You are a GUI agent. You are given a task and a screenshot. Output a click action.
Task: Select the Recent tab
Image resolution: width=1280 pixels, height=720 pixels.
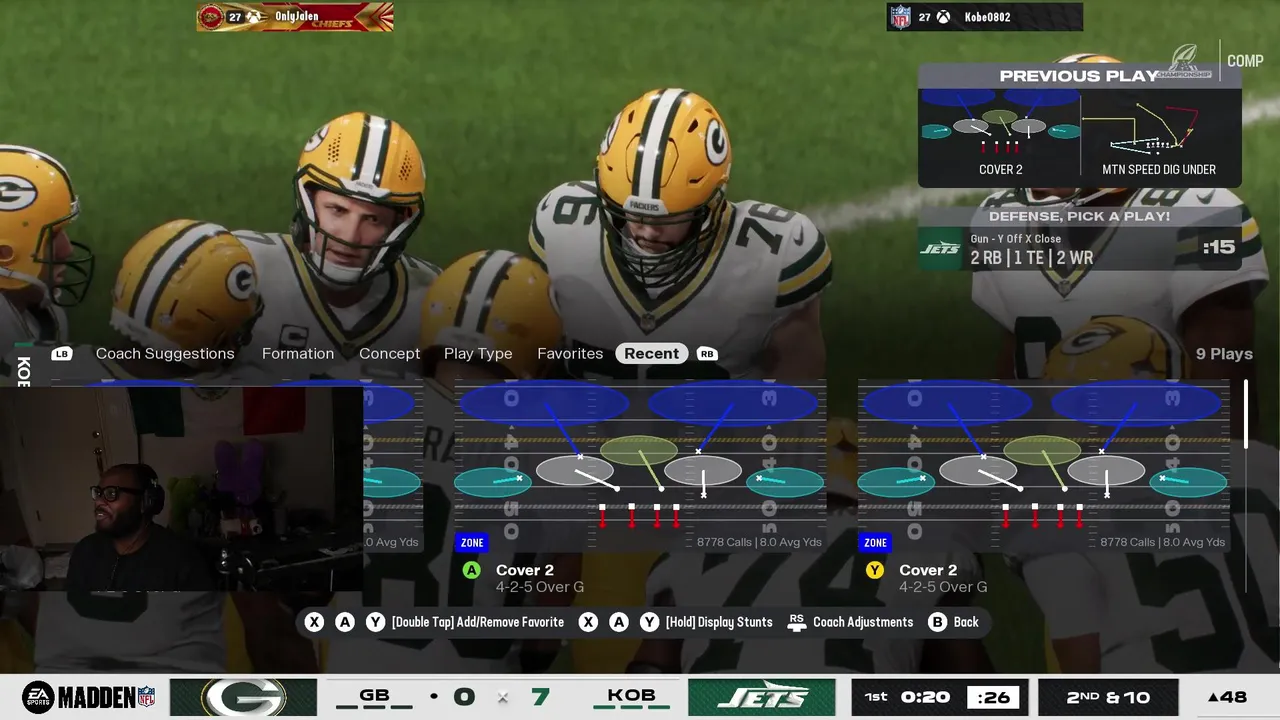652,353
